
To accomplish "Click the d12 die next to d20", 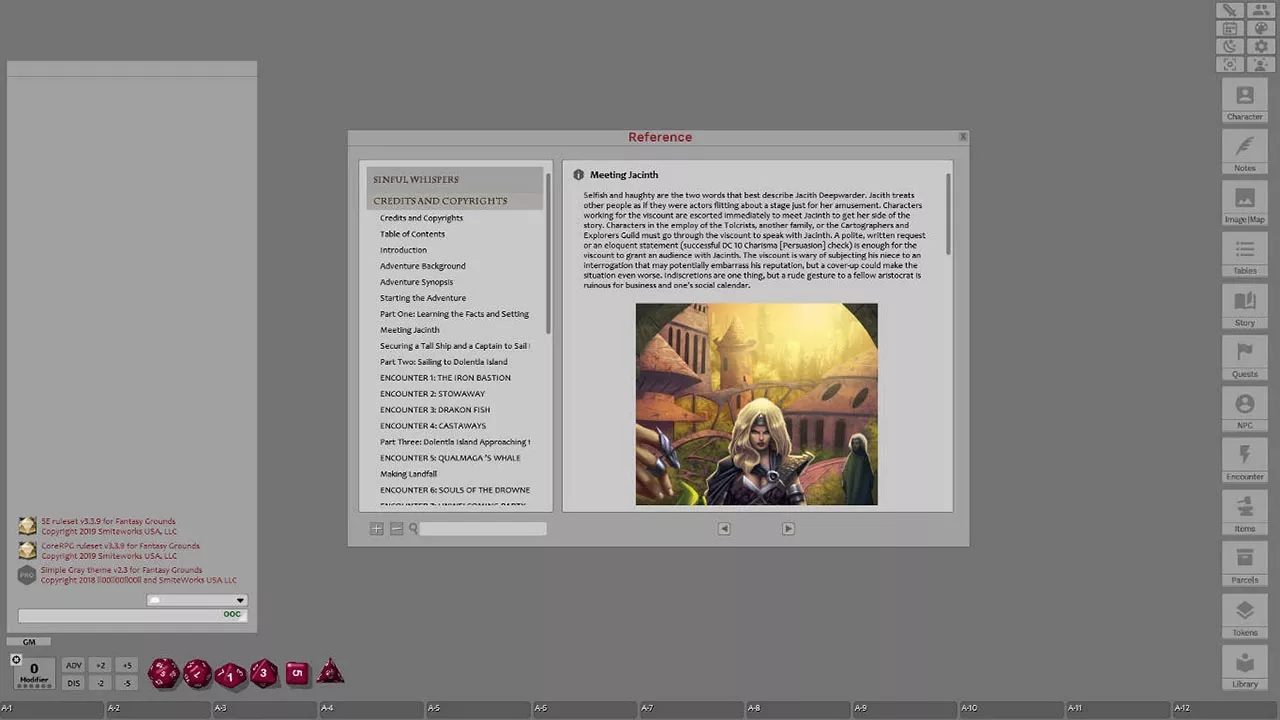I will pyautogui.click(x=197, y=673).
